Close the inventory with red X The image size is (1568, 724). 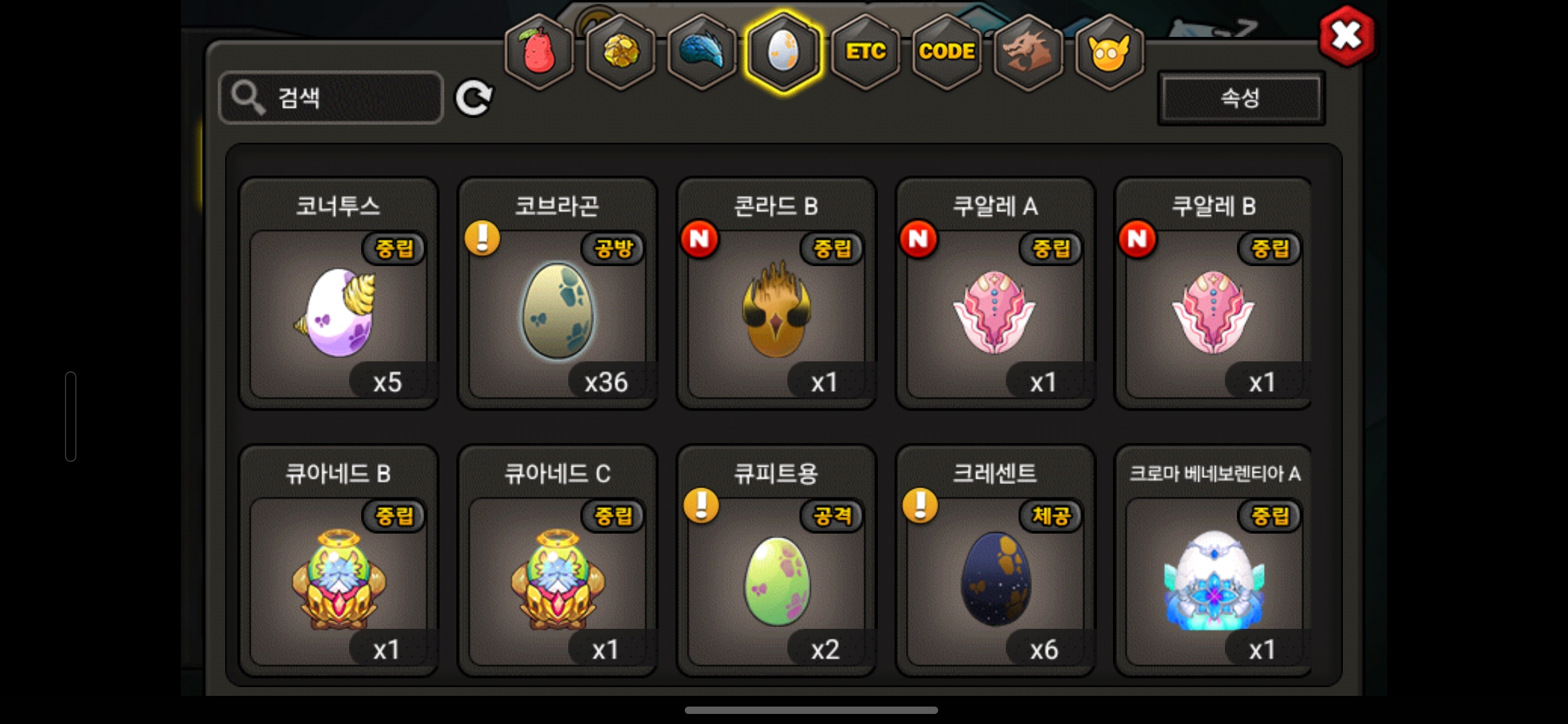(x=1347, y=36)
